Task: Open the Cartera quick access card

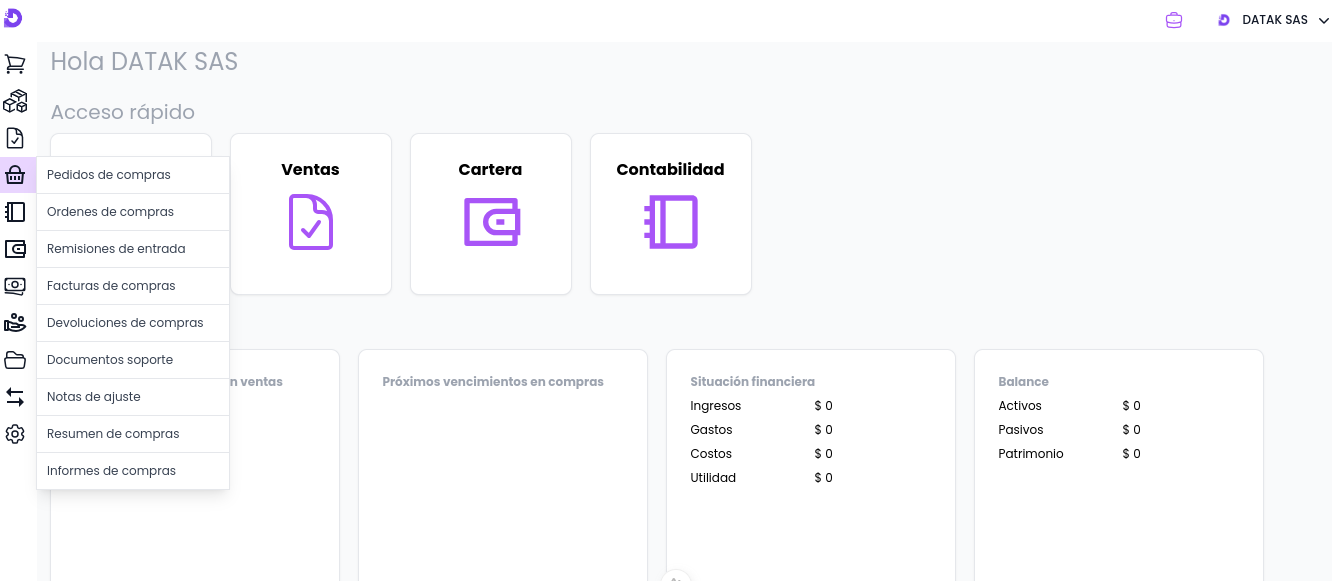Action: coord(491,214)
